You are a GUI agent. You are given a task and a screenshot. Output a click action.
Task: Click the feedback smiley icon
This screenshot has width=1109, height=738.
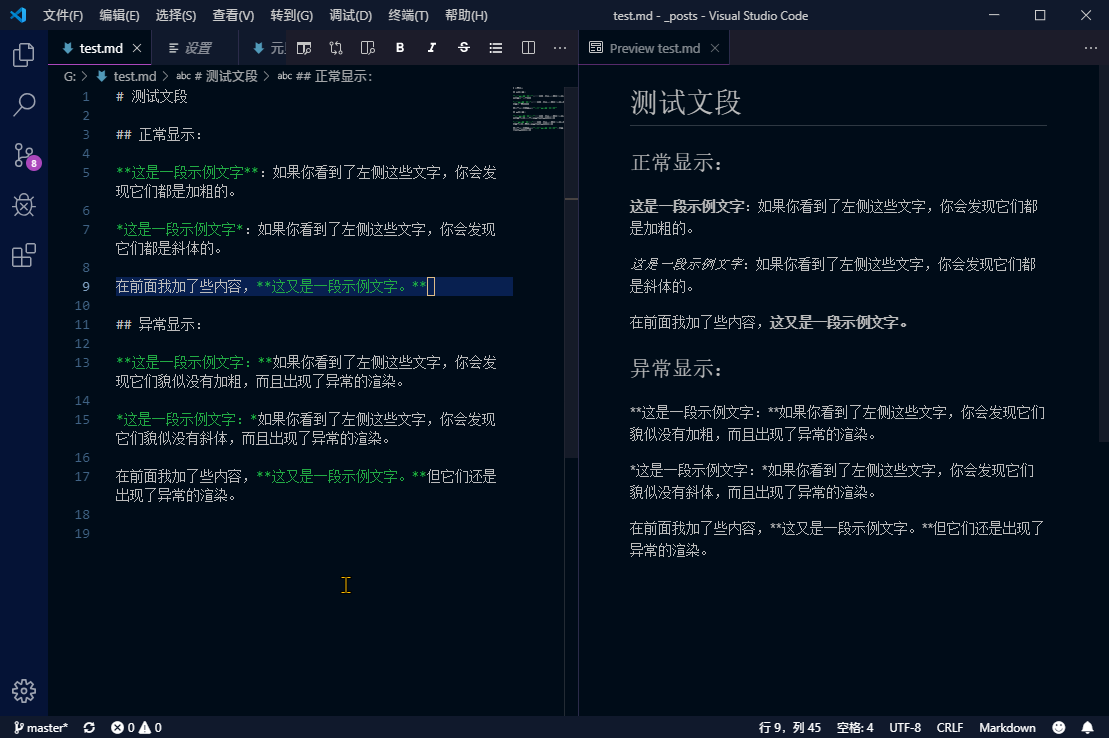[1059, 727]
